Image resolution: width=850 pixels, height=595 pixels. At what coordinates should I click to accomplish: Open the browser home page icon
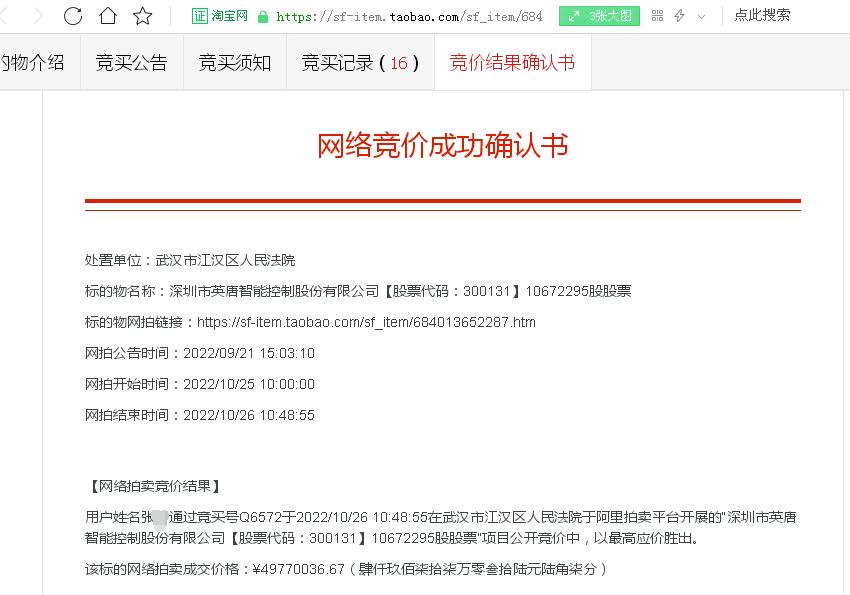(x=107, y=16)
